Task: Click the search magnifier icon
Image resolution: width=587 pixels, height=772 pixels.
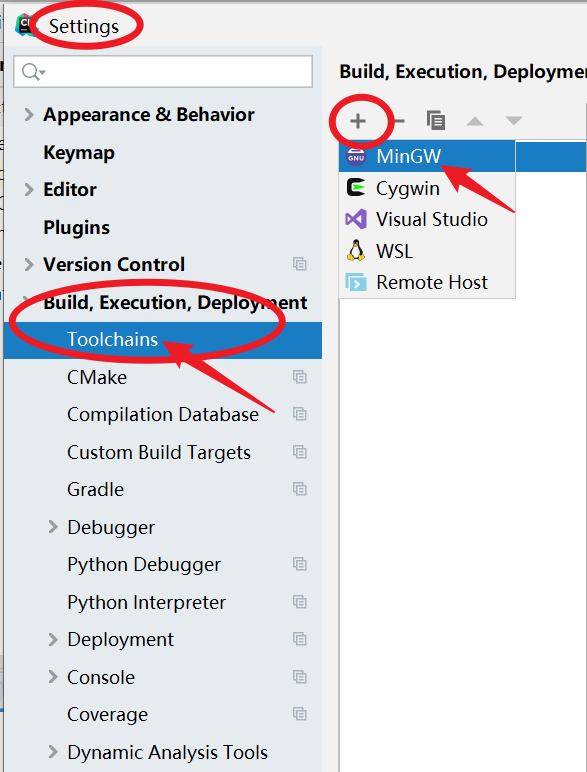Action: tap(33, 72)
